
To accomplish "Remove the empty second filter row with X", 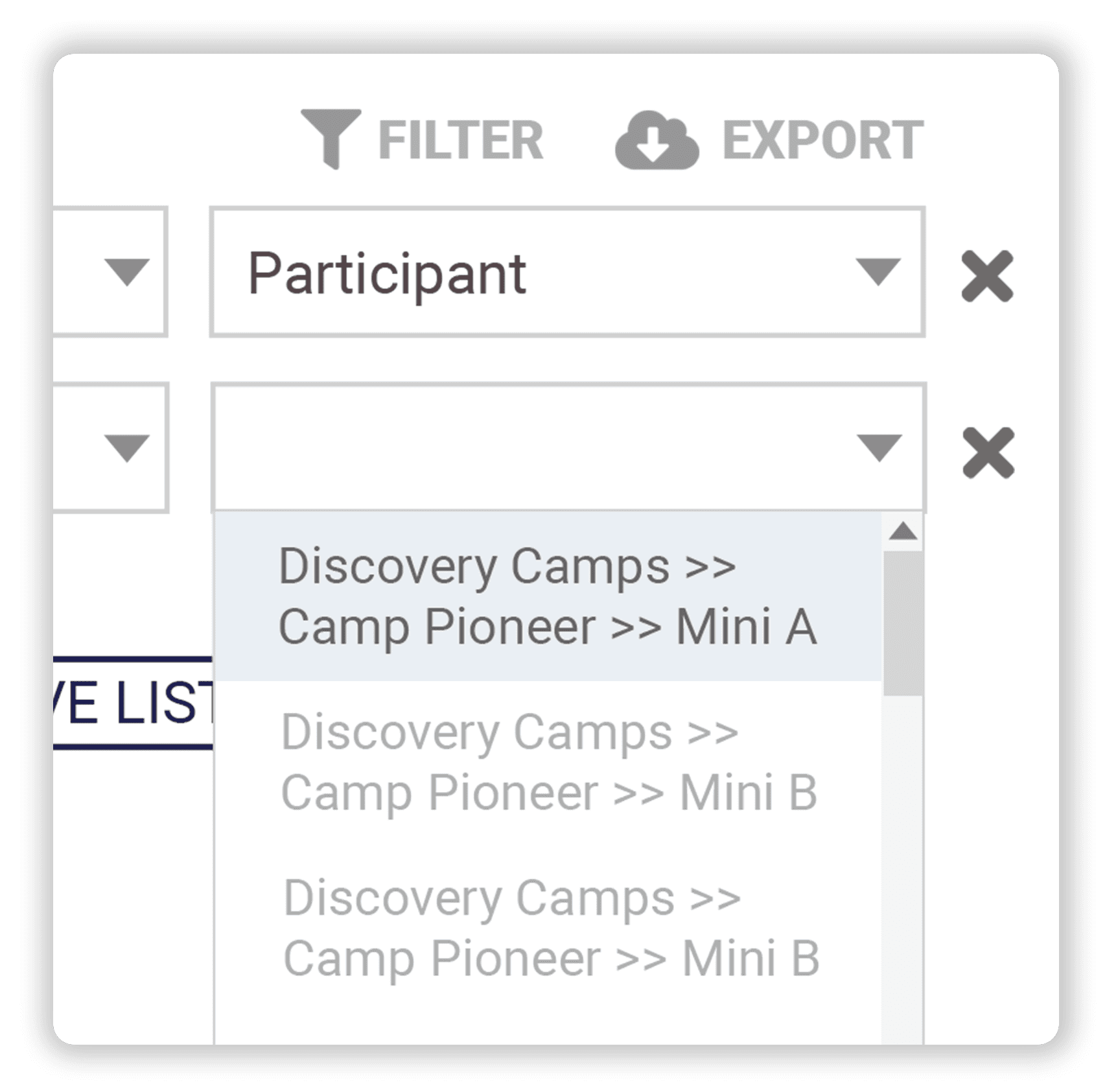I will (x=988, y=452).
